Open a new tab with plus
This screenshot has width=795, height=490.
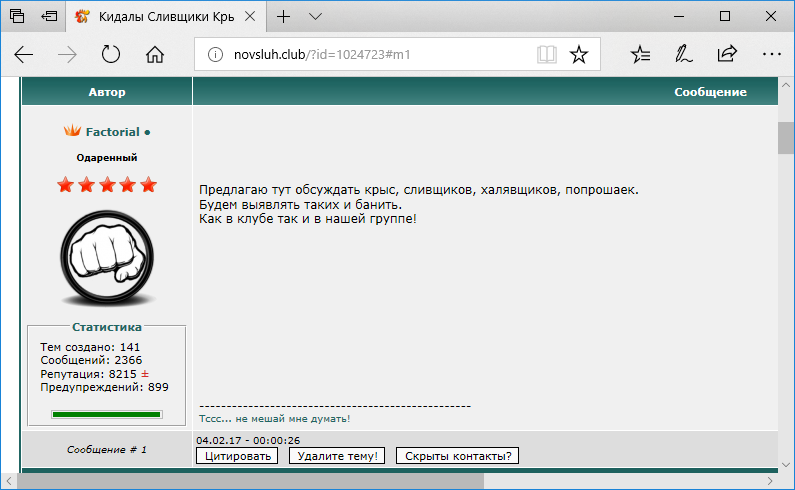point(284,17)
